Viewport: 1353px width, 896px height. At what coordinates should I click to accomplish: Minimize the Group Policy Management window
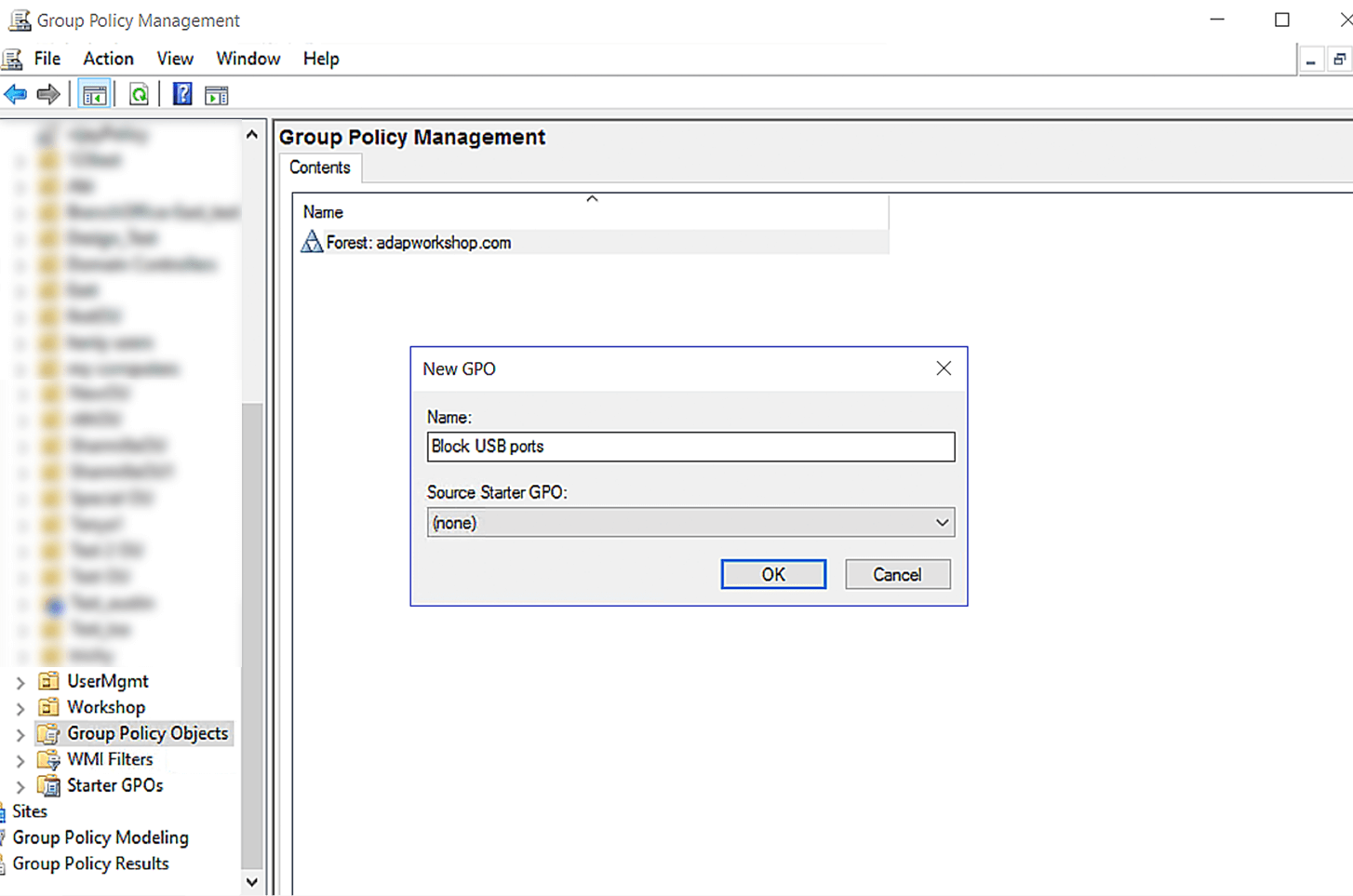[1217, 20]
